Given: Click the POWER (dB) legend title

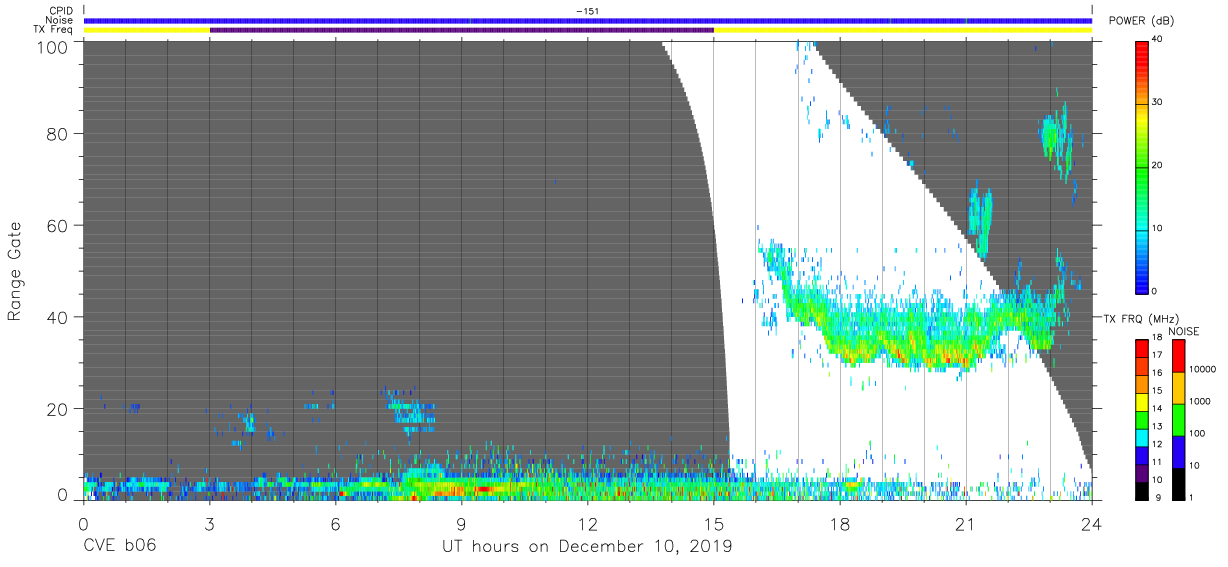Looking at the screenshot, I should pyautogui.click(x=1142, y=21).
